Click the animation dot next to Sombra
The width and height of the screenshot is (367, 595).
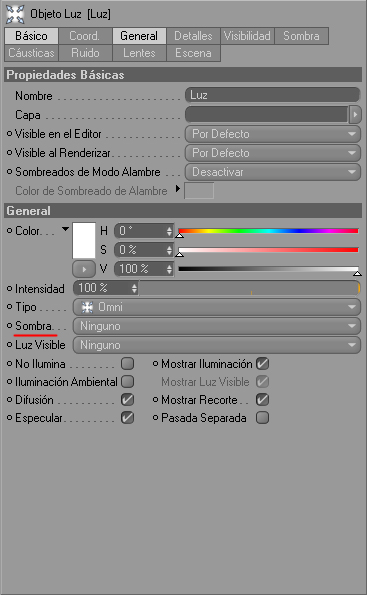(10, 326)
